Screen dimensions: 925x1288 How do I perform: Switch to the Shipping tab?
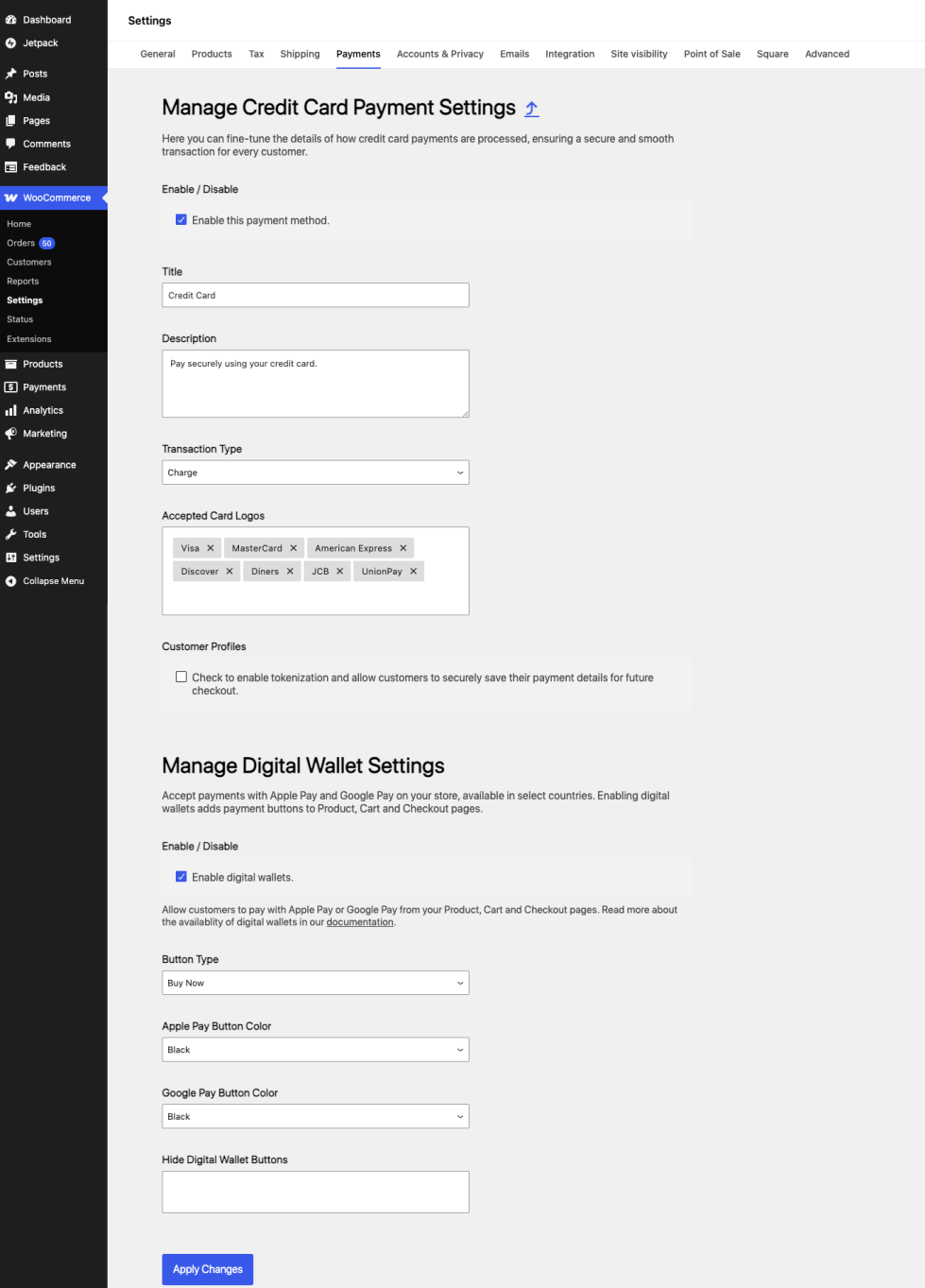coord(300,54)
